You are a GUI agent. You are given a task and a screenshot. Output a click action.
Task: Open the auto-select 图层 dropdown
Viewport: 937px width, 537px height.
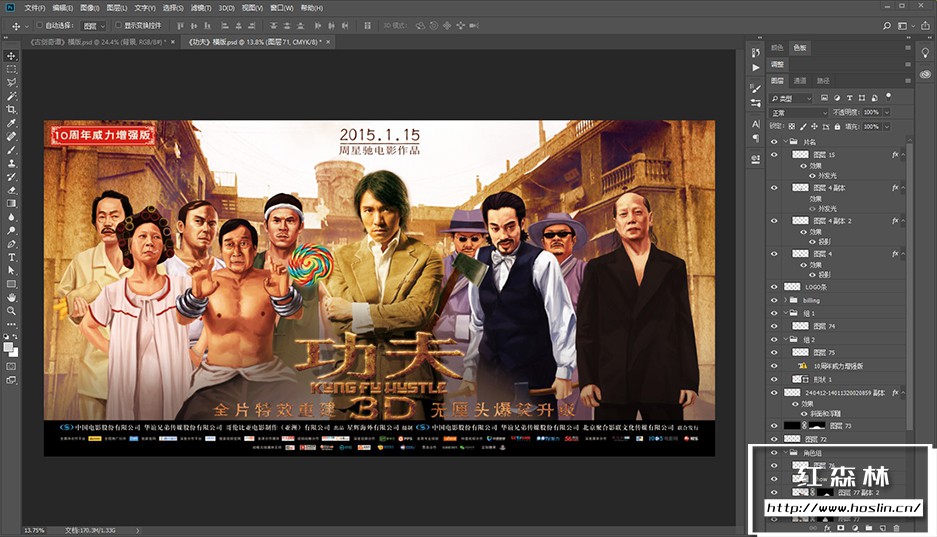[x=94, y=26]
